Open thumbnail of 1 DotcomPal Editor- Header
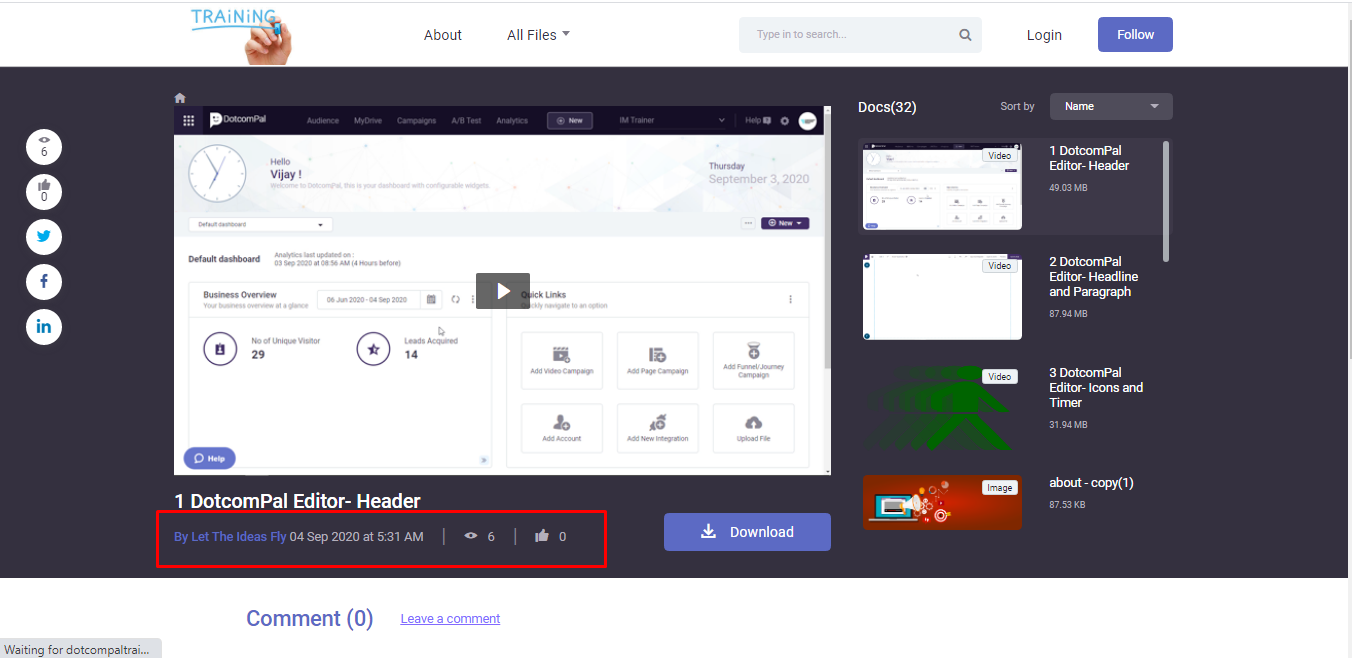 942,186
